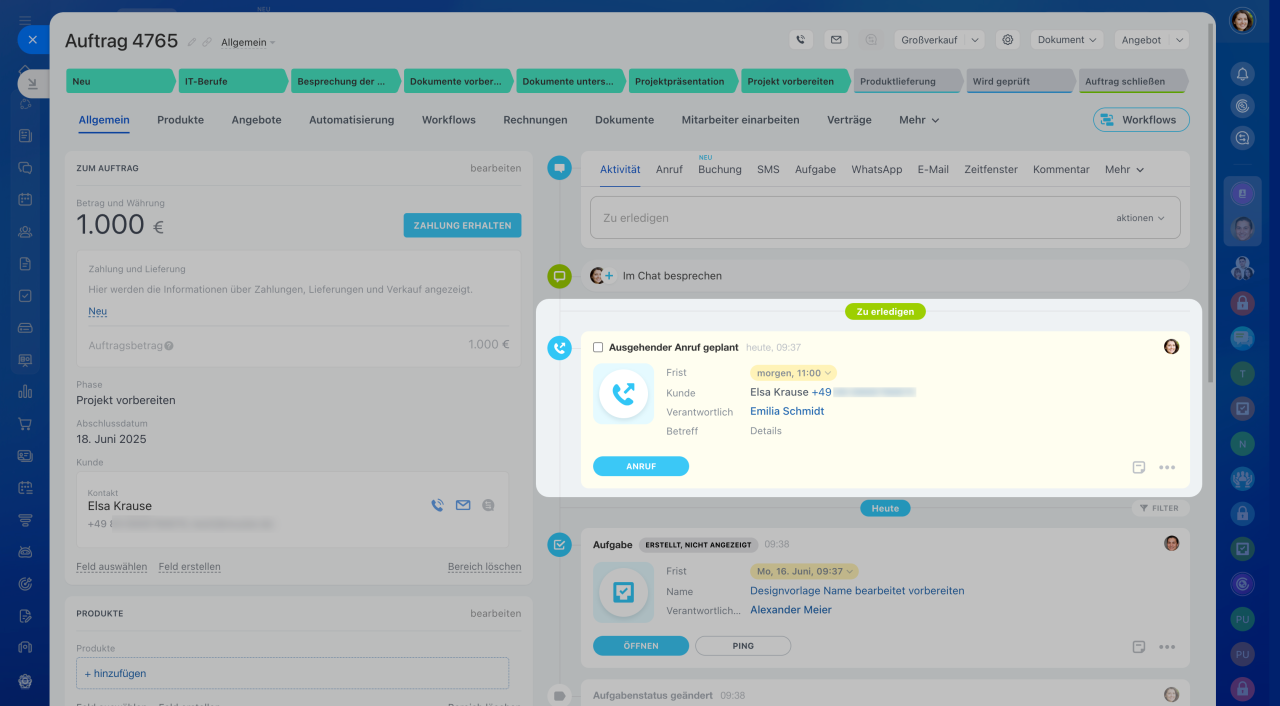Image resolution: width=1280 pixels, height=706 pixels.
Task: Click the FILTER button in timeline
Action: pos(1158,508)
